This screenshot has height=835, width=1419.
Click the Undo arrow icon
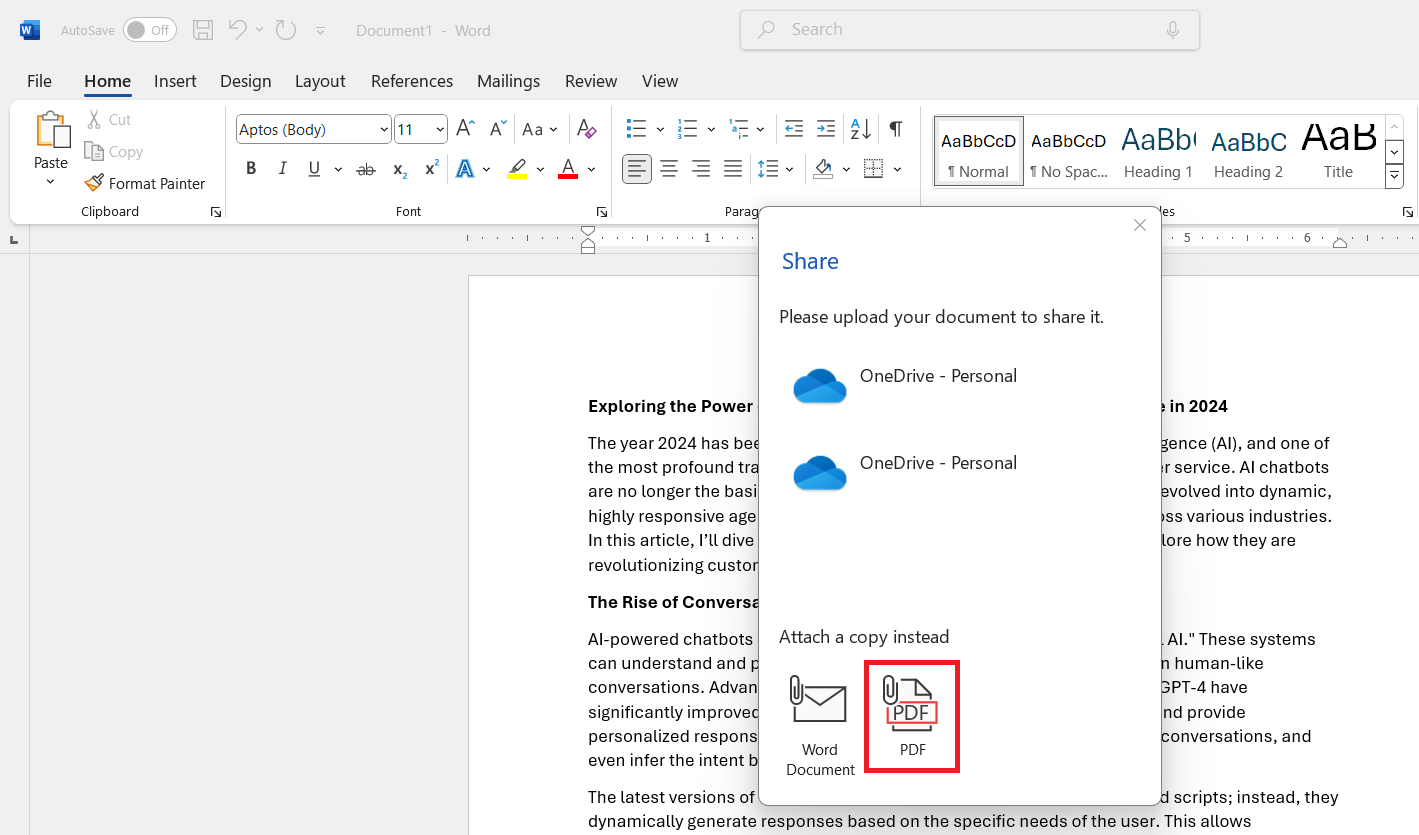click(238, 30)
